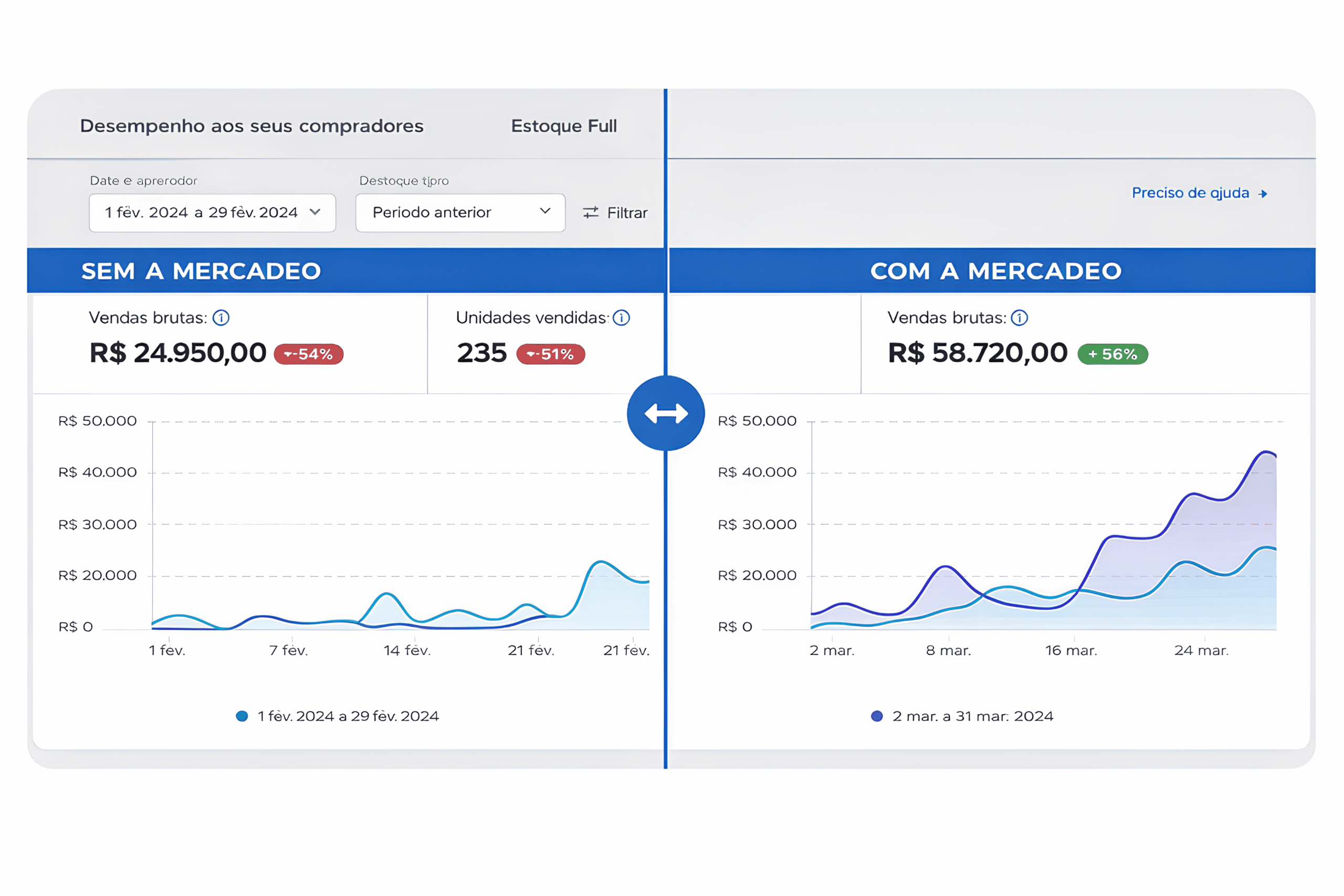1344x896 pixels.
Task: Open the Preciso de ajuda link
Action: click(x=1190, y=193)
